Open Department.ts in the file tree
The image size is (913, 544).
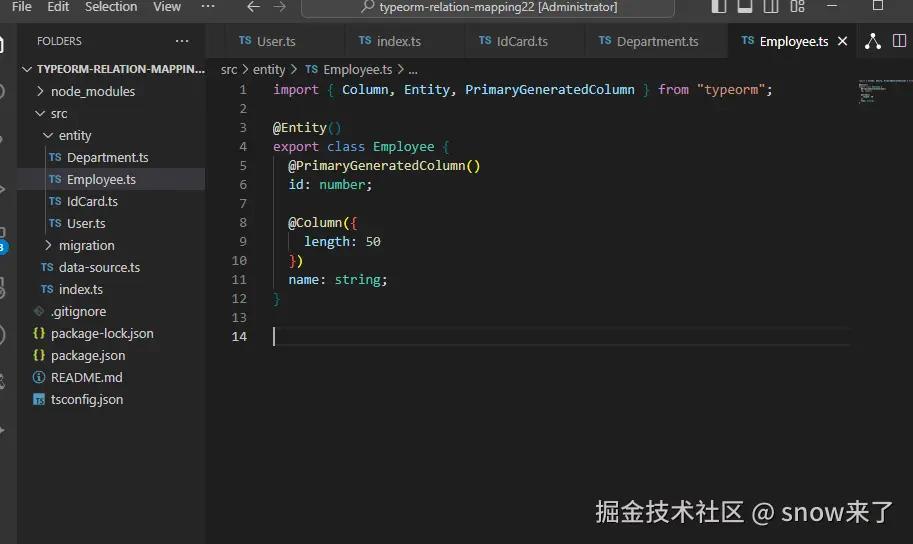coord(111,158)
